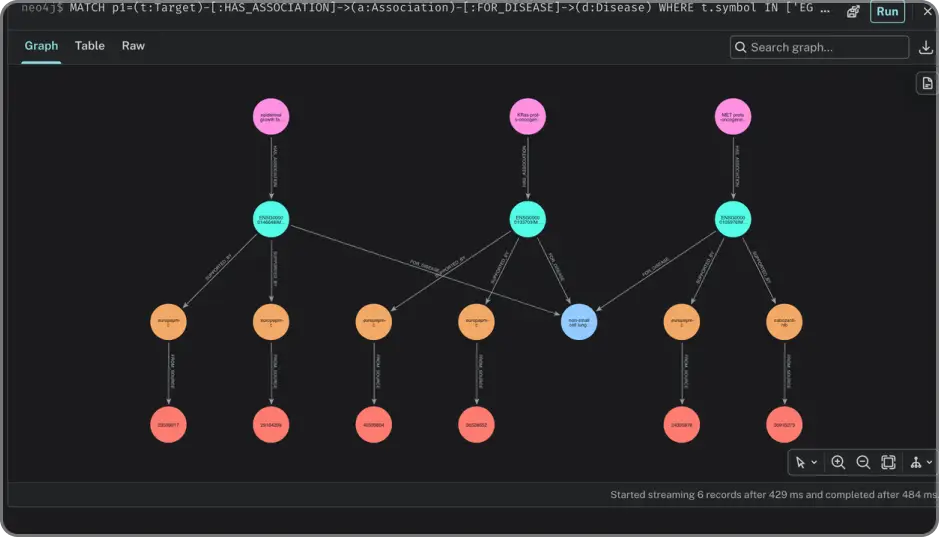Open the node properties side panel icon
The height and width of the screenshot is (537, 939).
(x=927, y=83)
